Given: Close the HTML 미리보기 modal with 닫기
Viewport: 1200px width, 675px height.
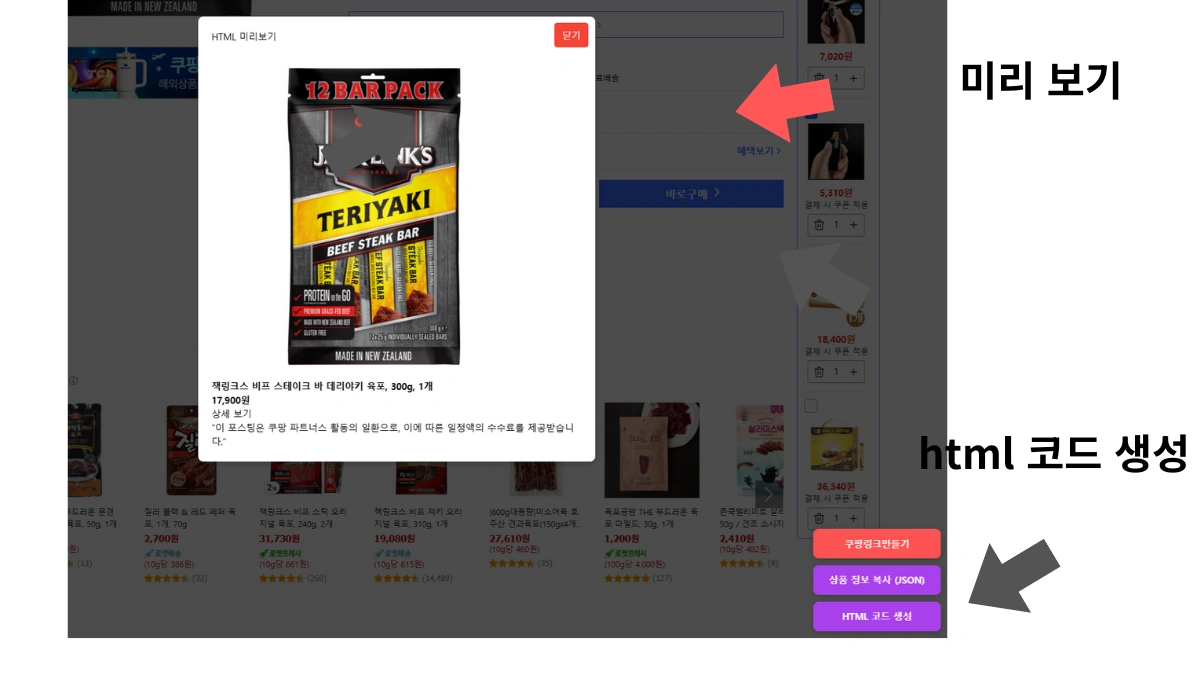Looking at the screenshot, I should point(571,34).
